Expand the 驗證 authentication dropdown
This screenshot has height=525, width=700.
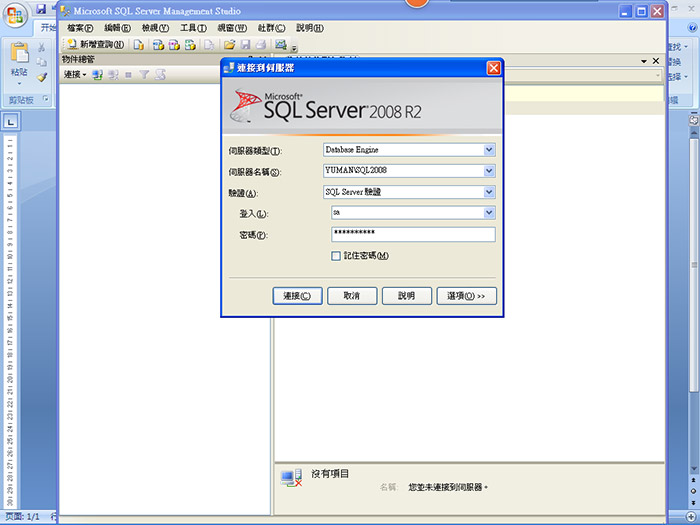pos(489,192)
